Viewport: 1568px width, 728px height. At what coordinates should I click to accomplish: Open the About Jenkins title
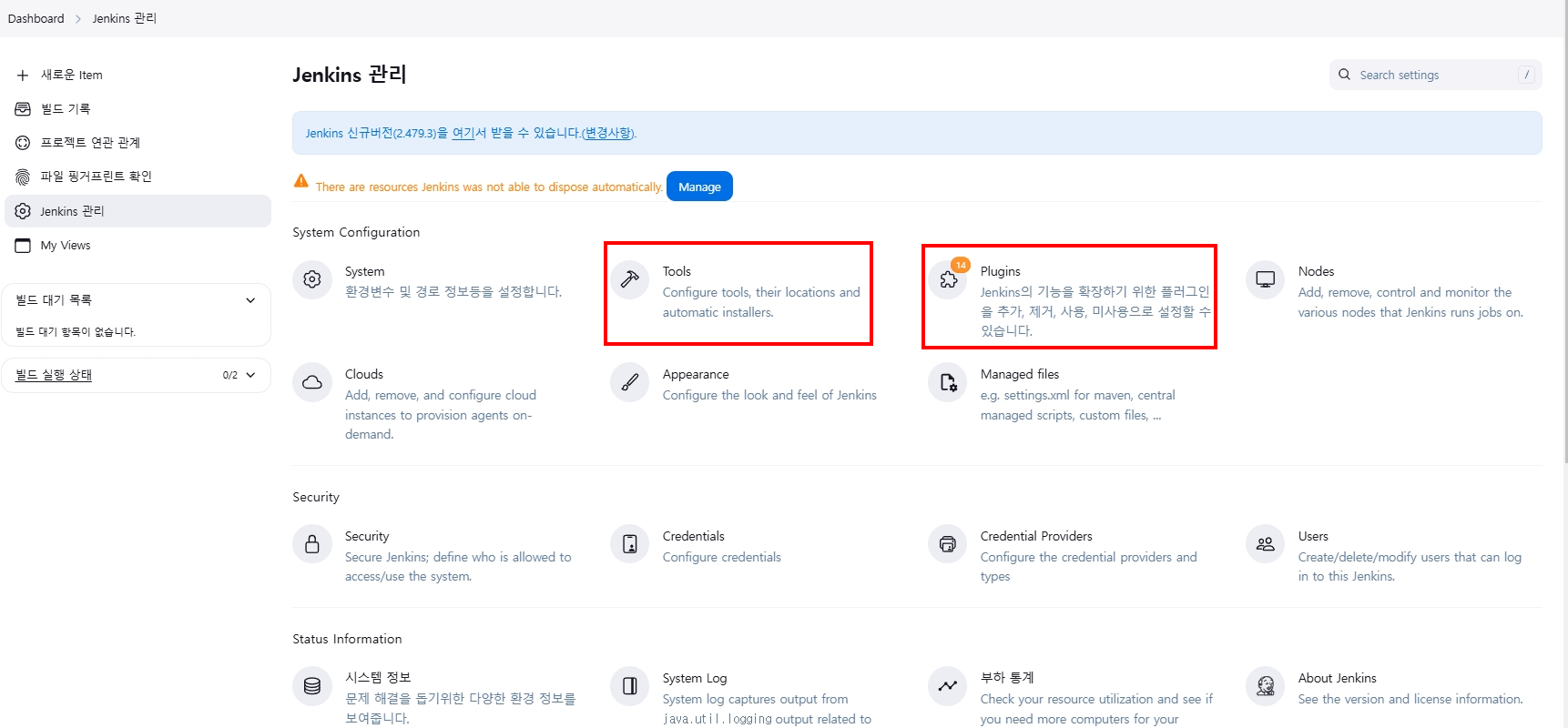(1337, 678)
